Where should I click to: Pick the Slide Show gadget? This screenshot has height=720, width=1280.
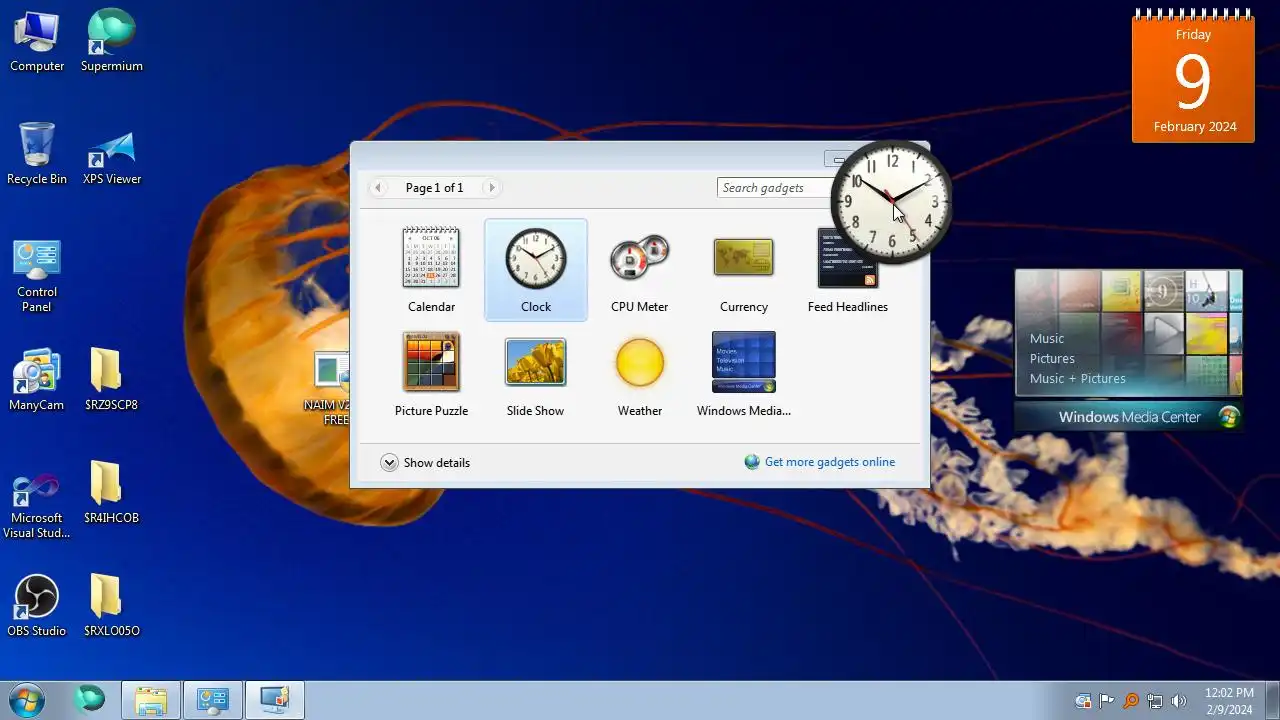pyautogui.click(x=536, y=375)
